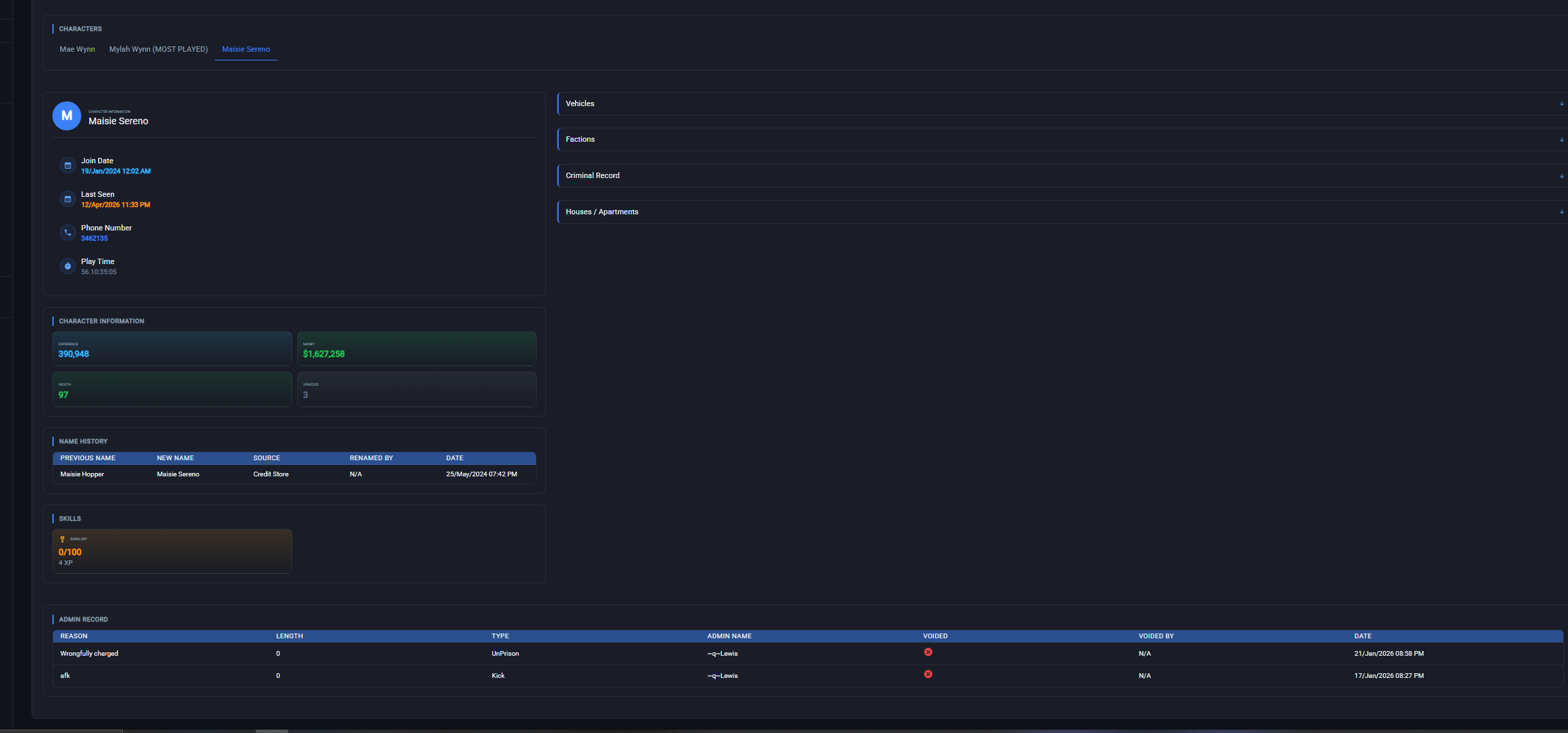
Task: Click the 17/Jan/2026 08:27 PM date
Action: click(x=1389, y=676)
